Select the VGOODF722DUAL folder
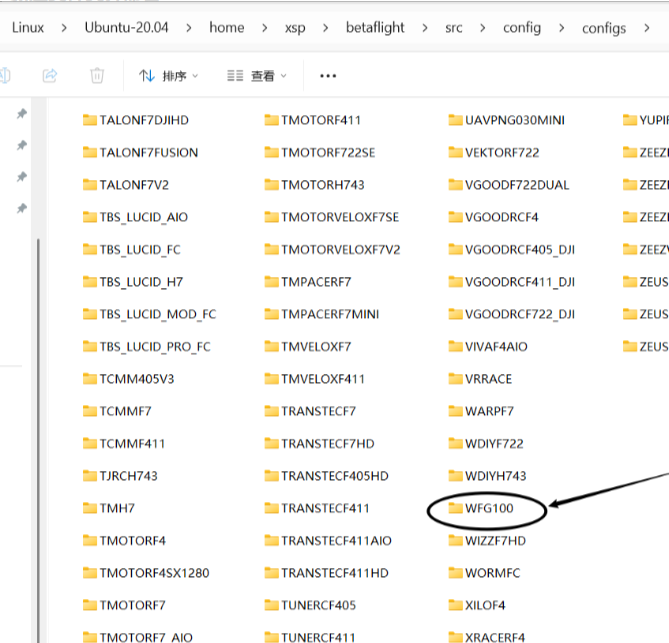Image resolution: width=669 pixels, height=643 pixels. tap(516, 185)
